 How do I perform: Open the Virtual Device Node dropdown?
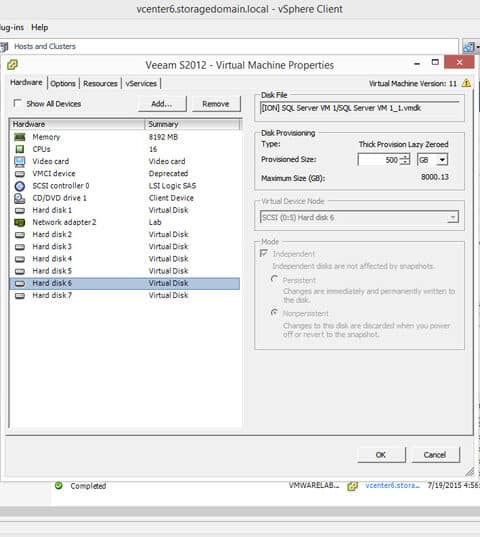[x=453, y=217]
